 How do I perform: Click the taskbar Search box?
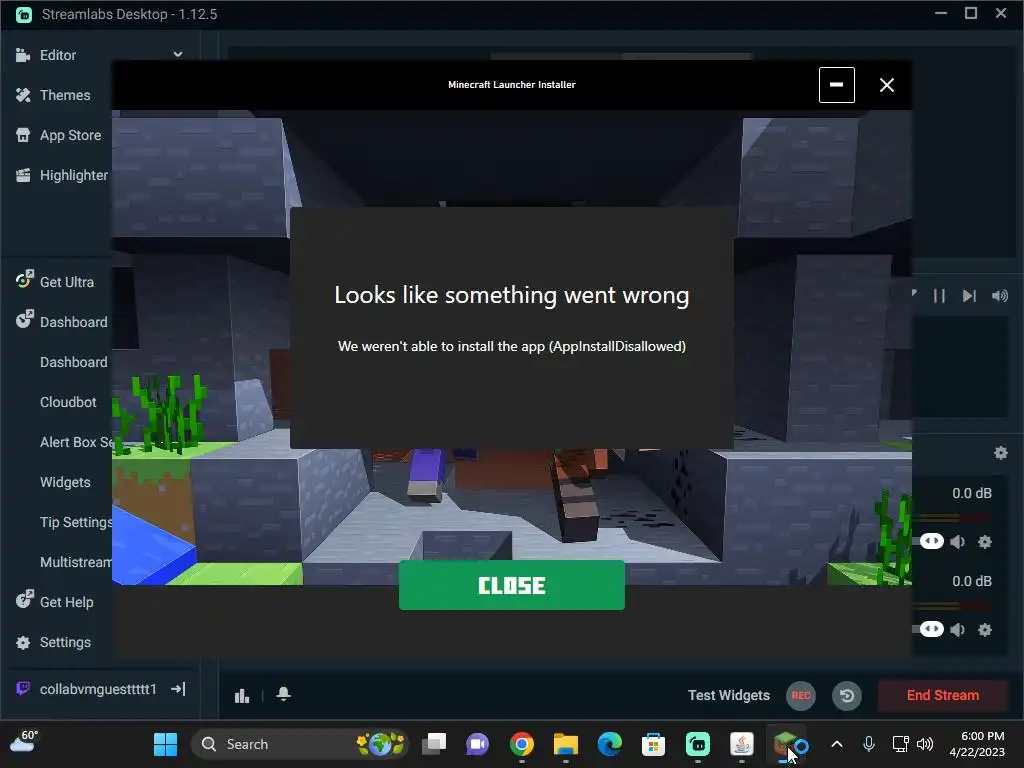tap(300, 744)
